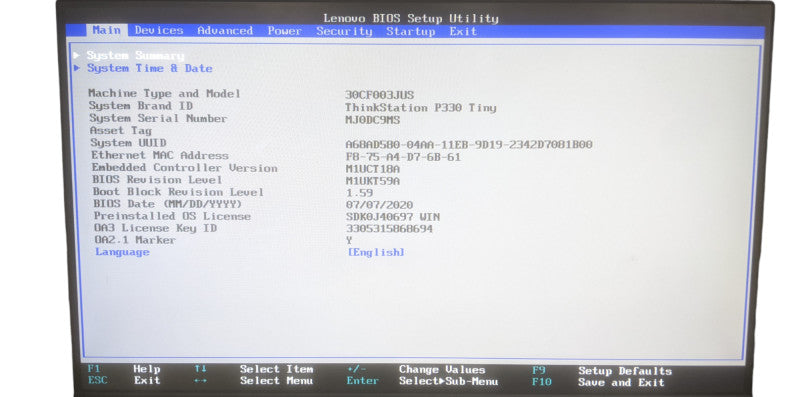Select the Language setting label
This screenshot has height=397, width=800.
pyautogui.click(x=122, y=252)
